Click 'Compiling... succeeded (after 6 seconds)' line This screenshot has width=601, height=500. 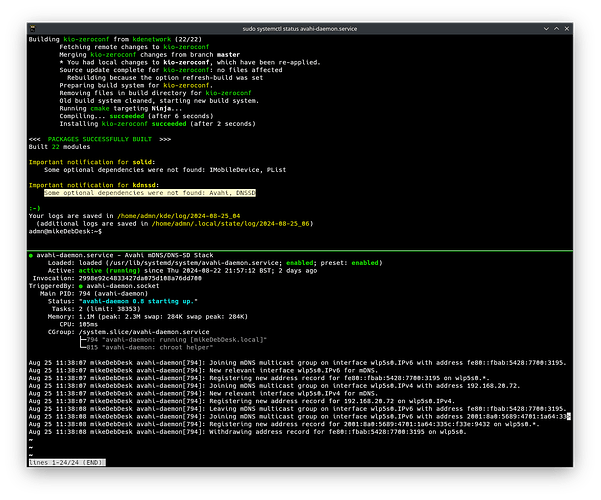[x=136, y=116]
